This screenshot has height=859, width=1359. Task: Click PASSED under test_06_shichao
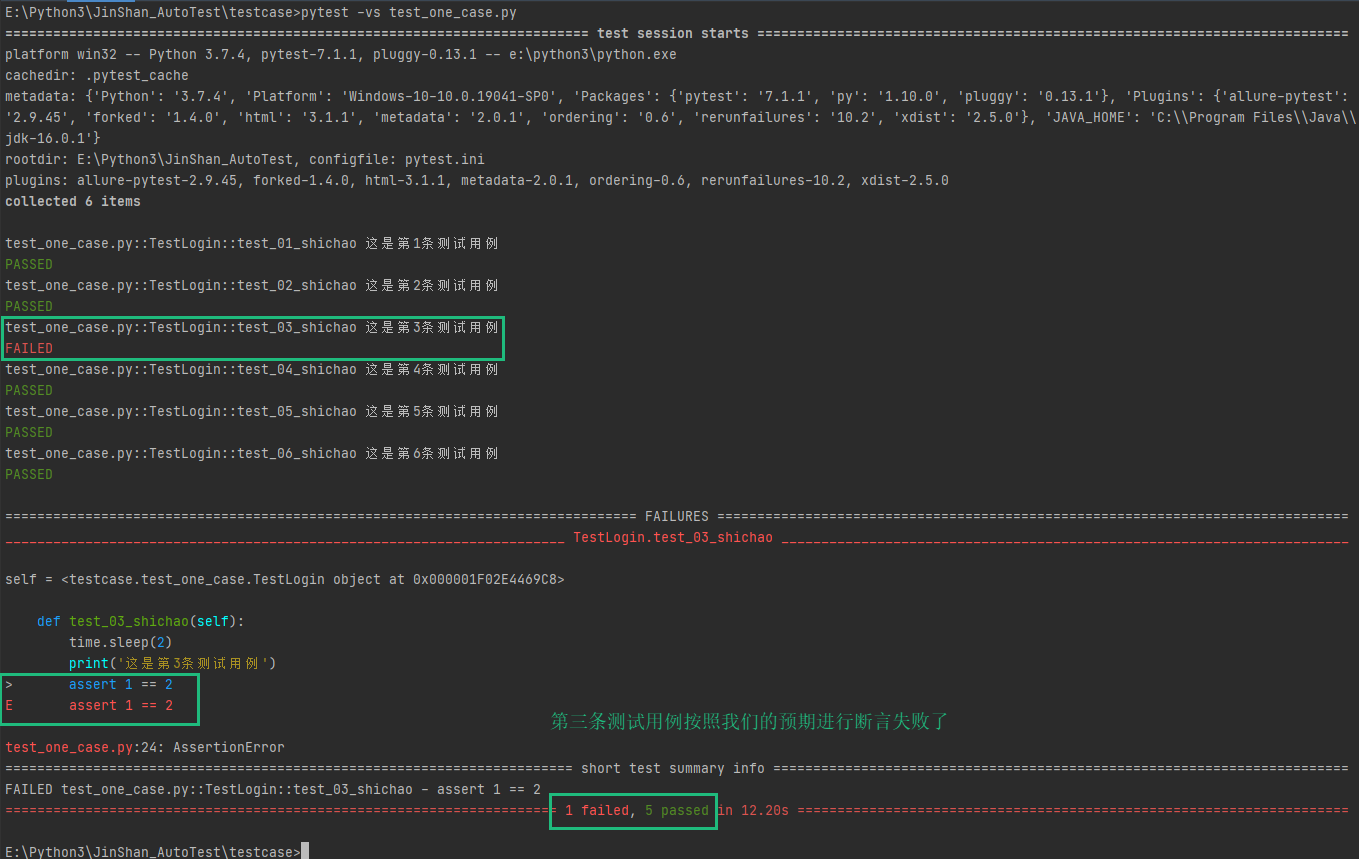pos(29,474)
